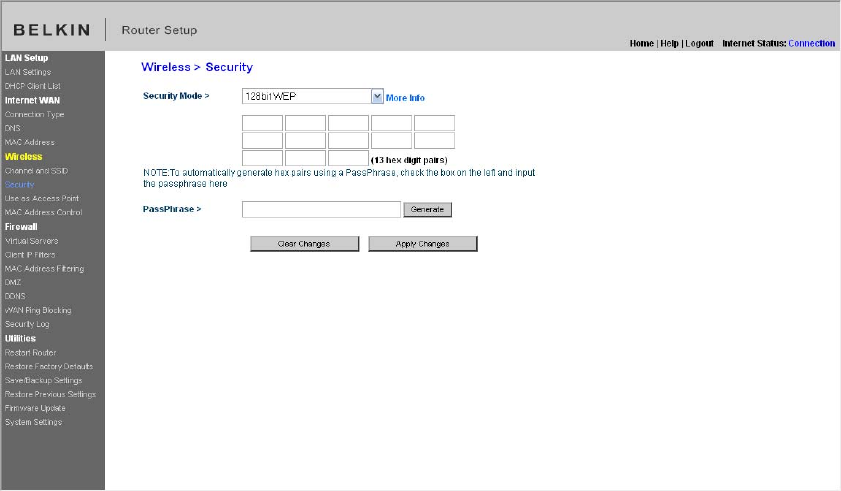The height and width of the screenshot is (491, 841).
Task: Select the Wireless section heading
Action: point(24,157)
